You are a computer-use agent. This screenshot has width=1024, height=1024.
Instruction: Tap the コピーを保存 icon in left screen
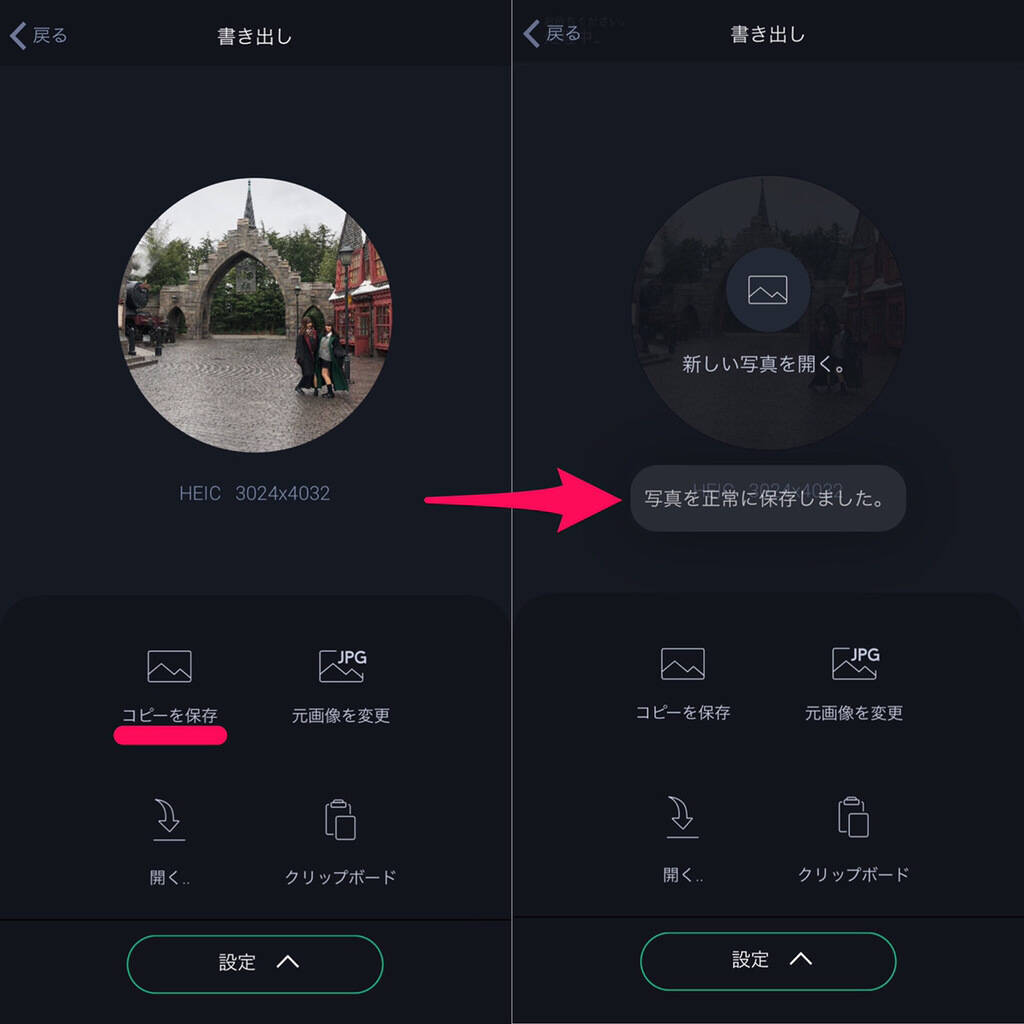pyautogui.click(x=169, y=666)
